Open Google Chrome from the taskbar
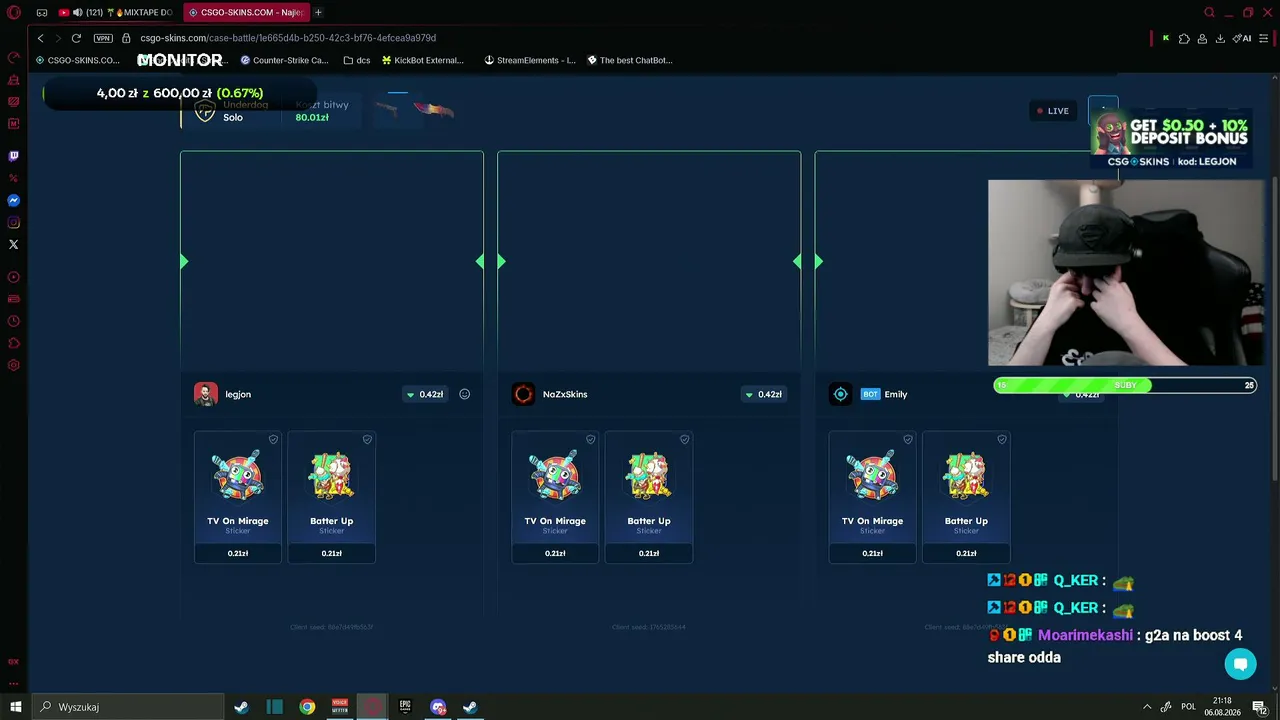This screenshot has height=720, width=1280. coord(307,707)
